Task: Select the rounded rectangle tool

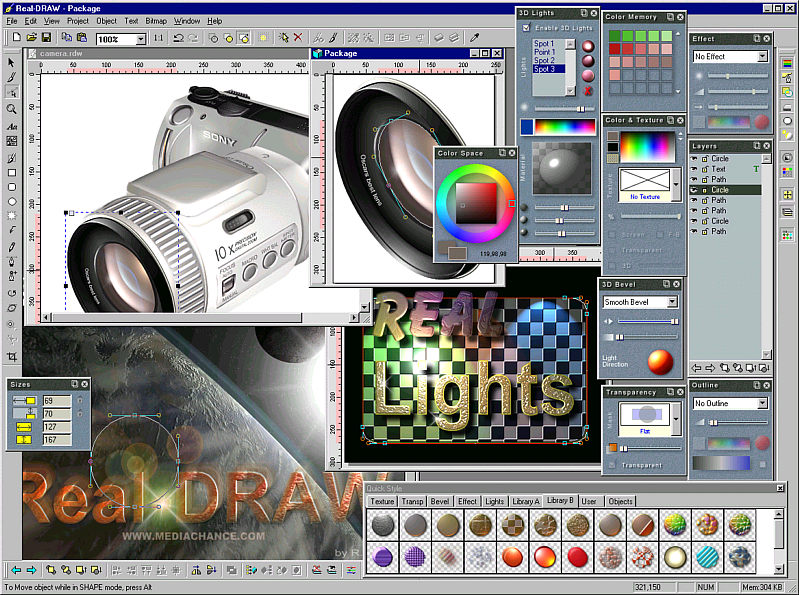Action: (x=12, y=187)
